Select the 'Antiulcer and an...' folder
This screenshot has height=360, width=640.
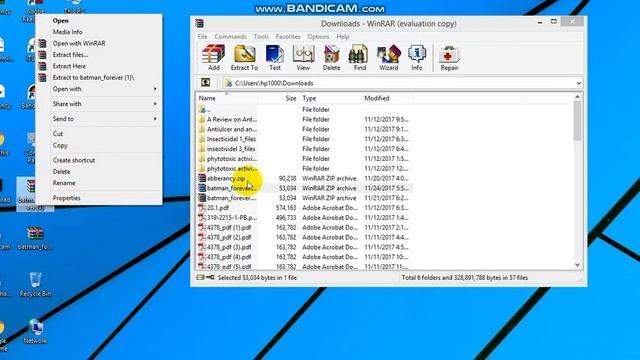304,129
